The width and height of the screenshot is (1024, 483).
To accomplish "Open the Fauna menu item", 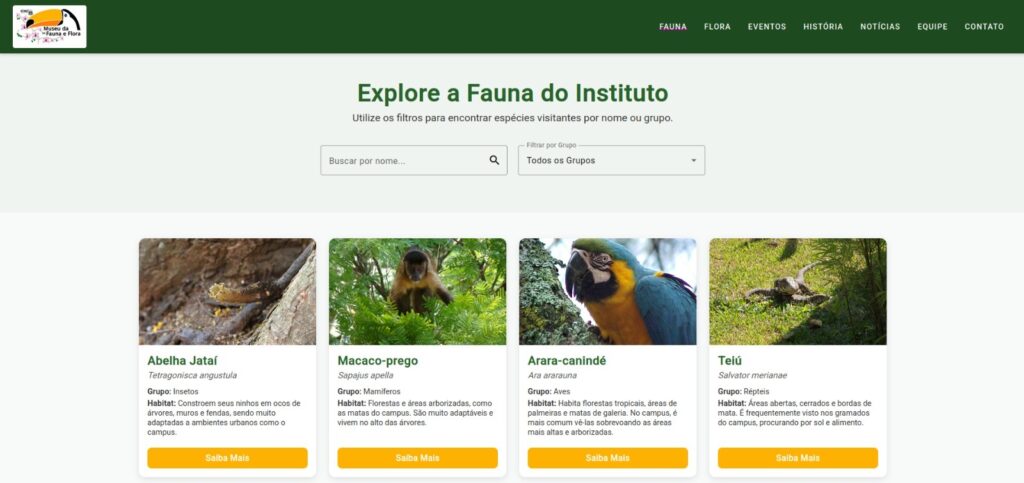I will pos(673,27).
